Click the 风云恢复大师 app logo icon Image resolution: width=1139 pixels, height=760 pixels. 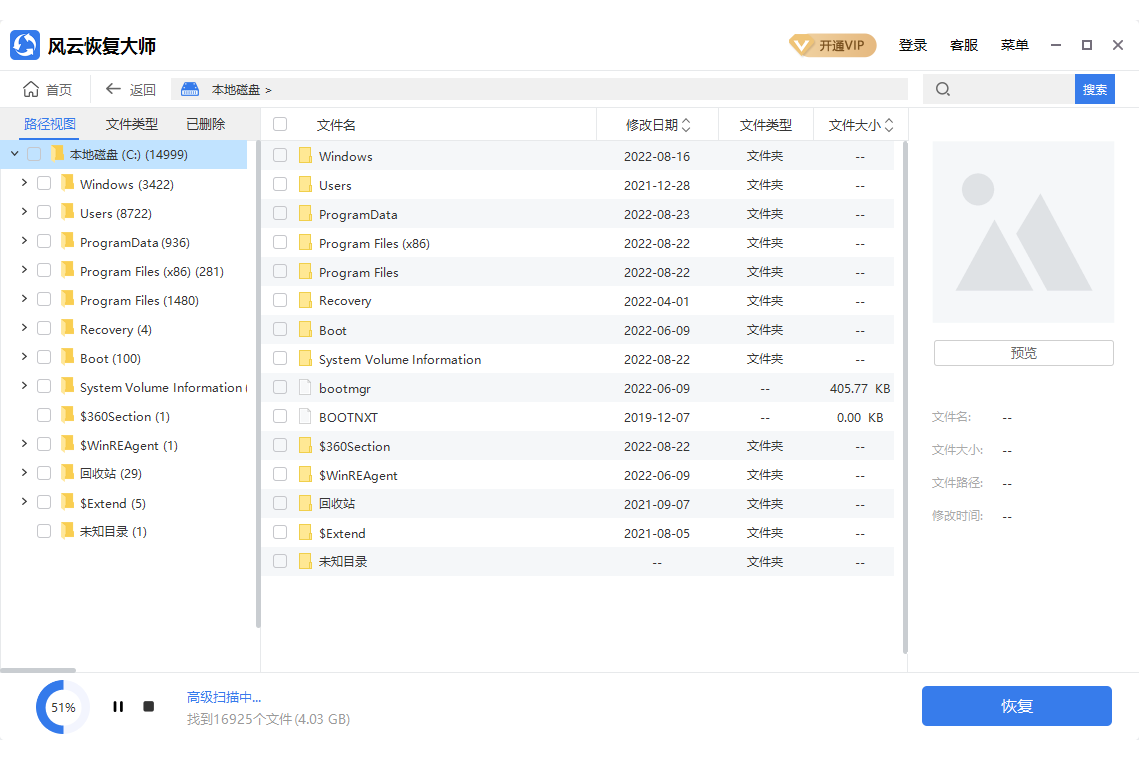pyautogui.click(x=25, y=45)
